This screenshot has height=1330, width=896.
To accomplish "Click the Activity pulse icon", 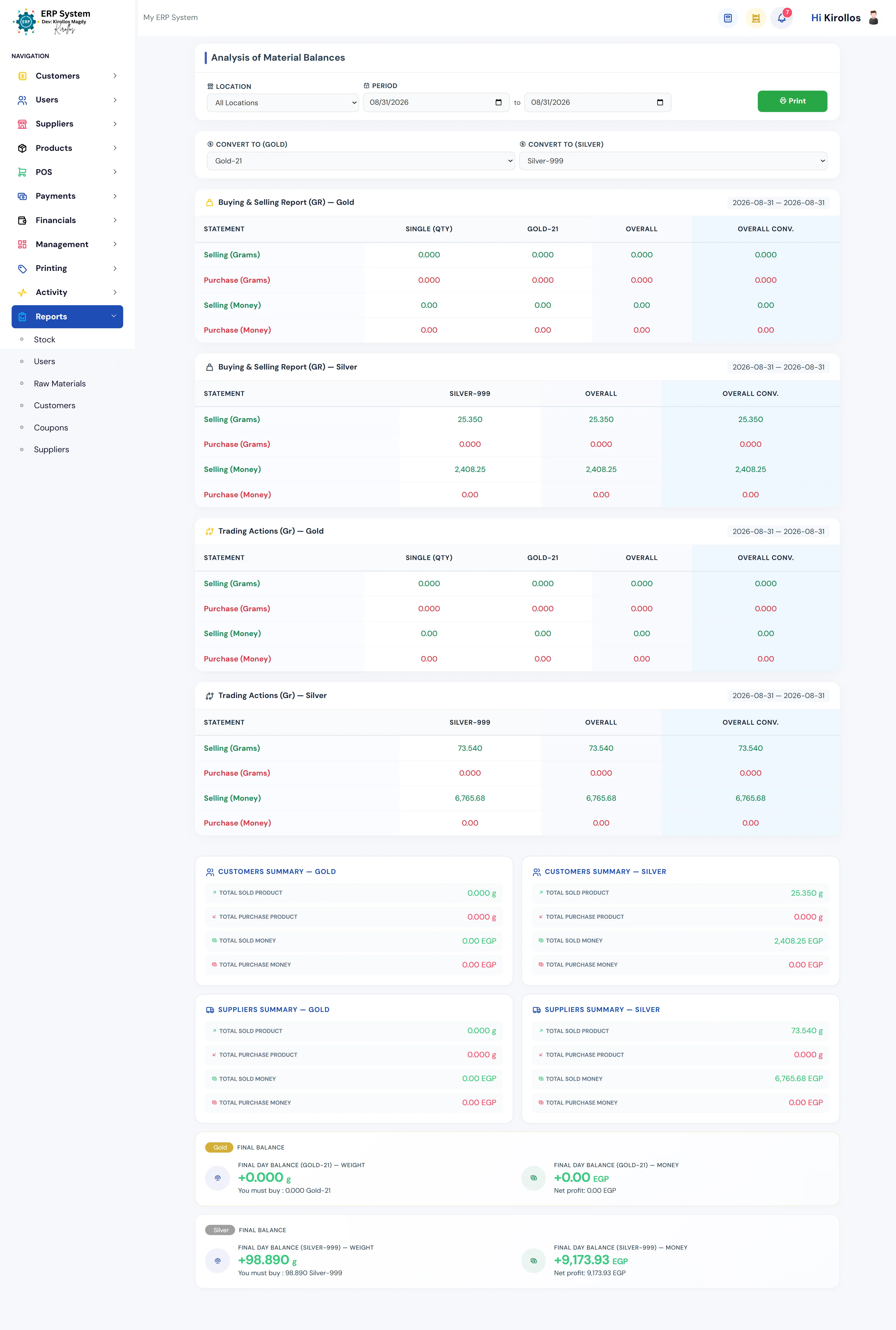I will tap(22, 292).
